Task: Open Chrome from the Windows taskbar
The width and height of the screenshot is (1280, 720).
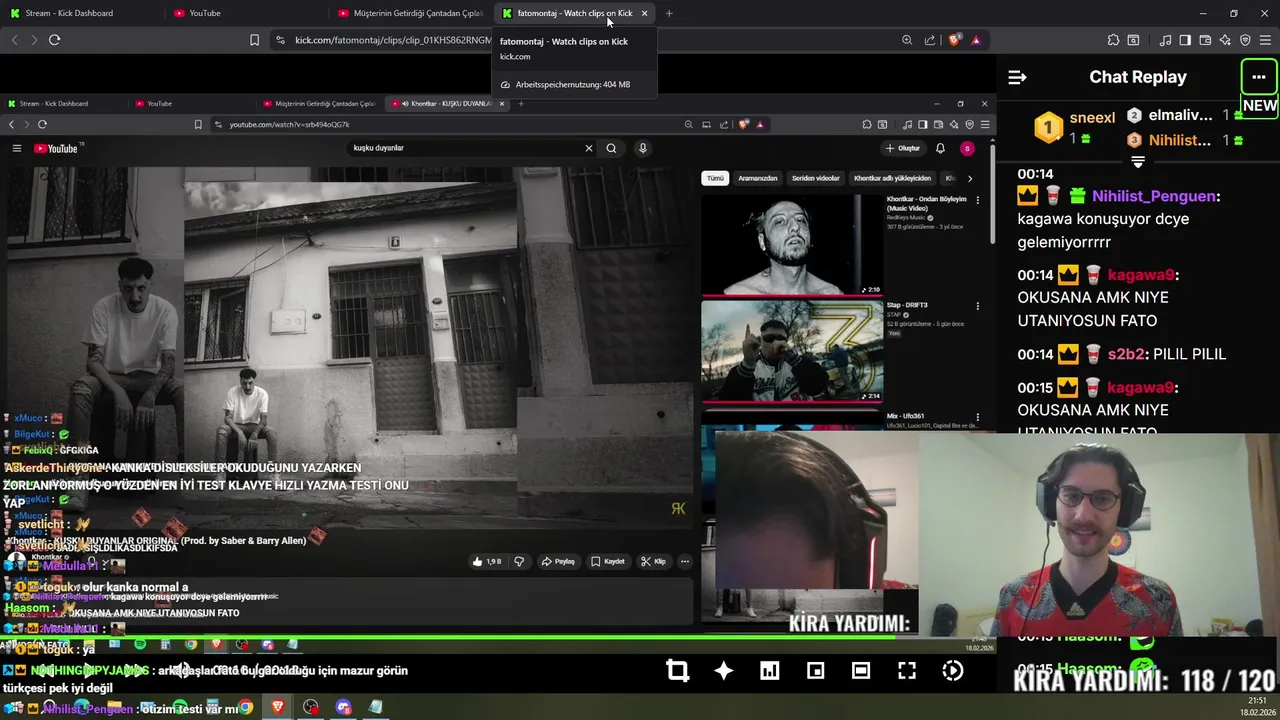Action: coord(245,707)
